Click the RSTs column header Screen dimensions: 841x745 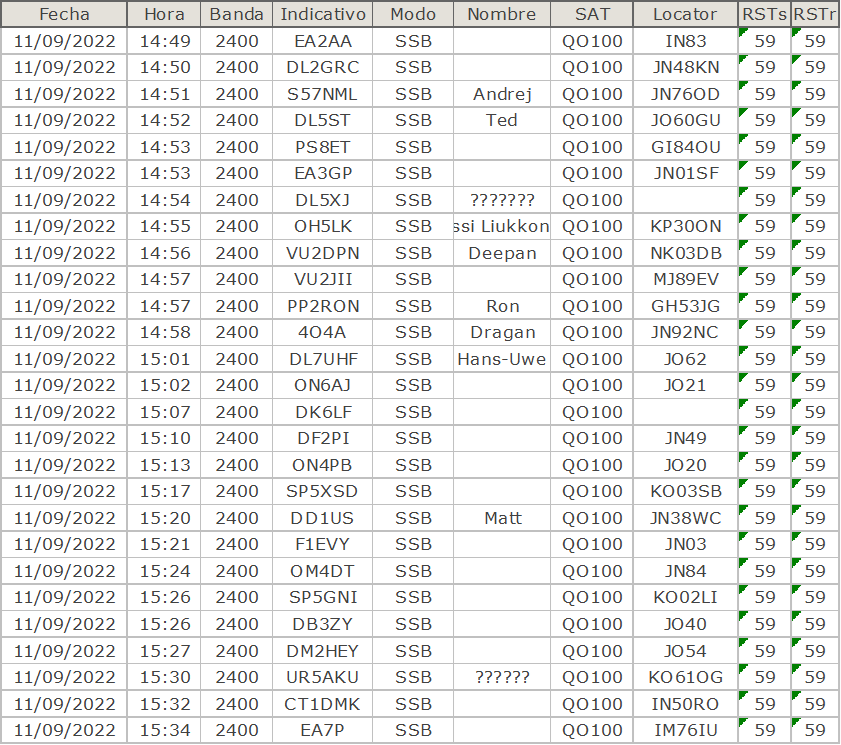coord(764,14)
